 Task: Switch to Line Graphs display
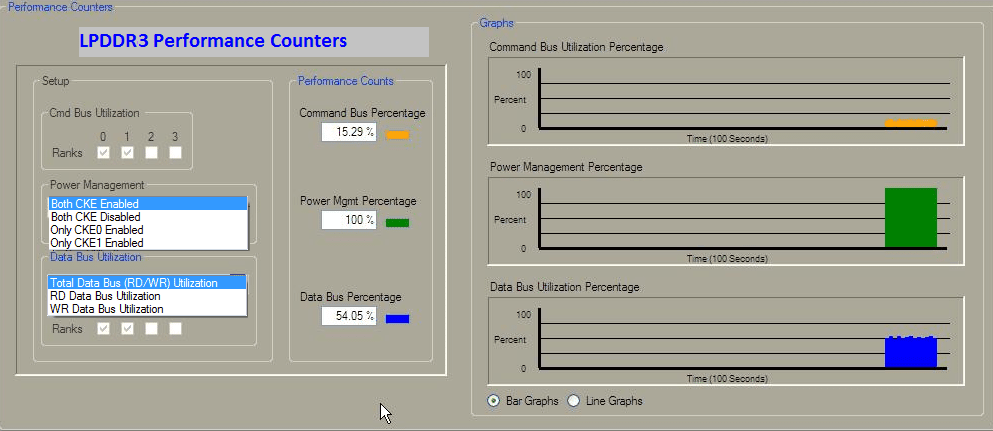coord(574,401)
